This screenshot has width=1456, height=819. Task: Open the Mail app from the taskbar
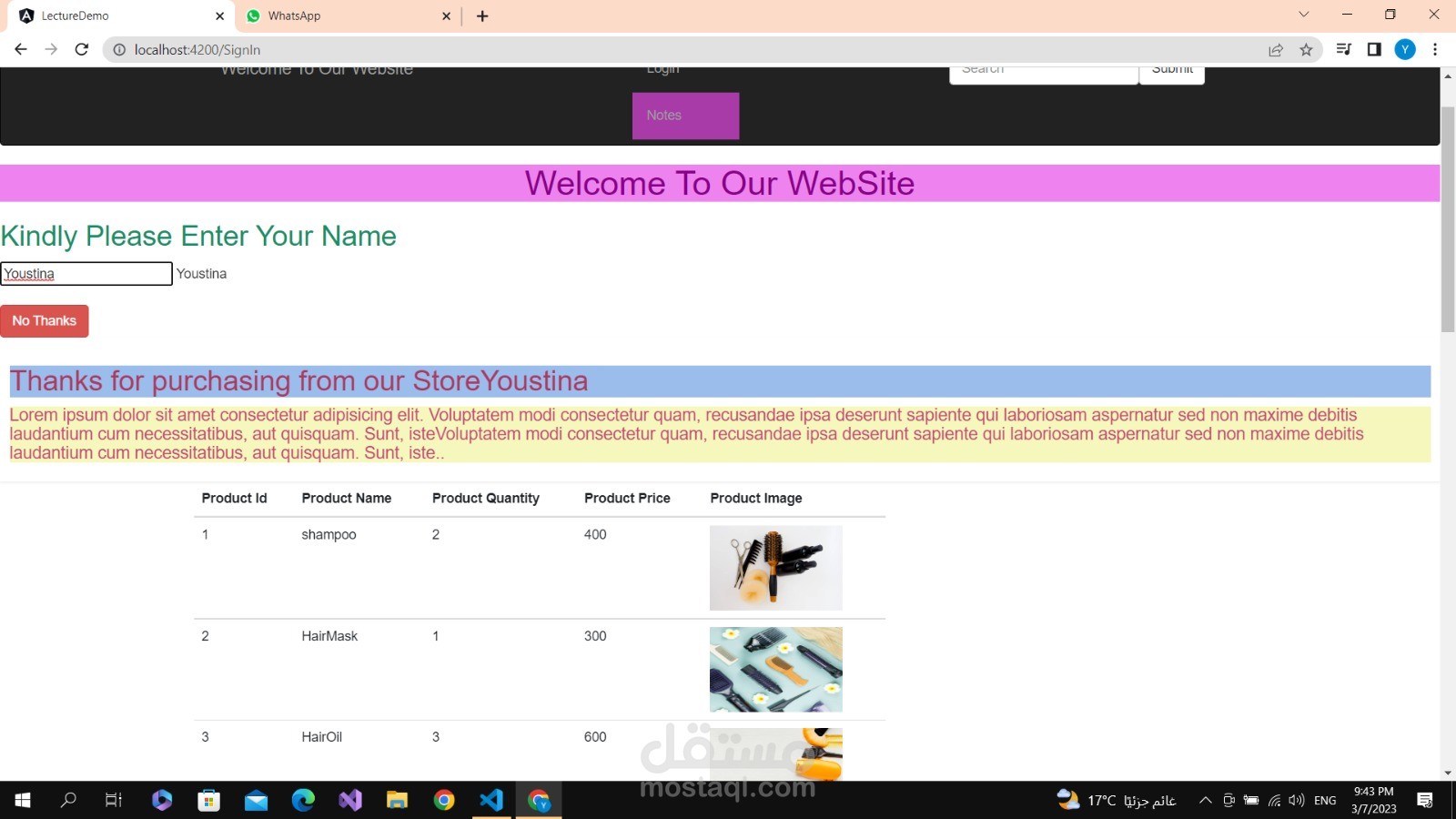256,800
